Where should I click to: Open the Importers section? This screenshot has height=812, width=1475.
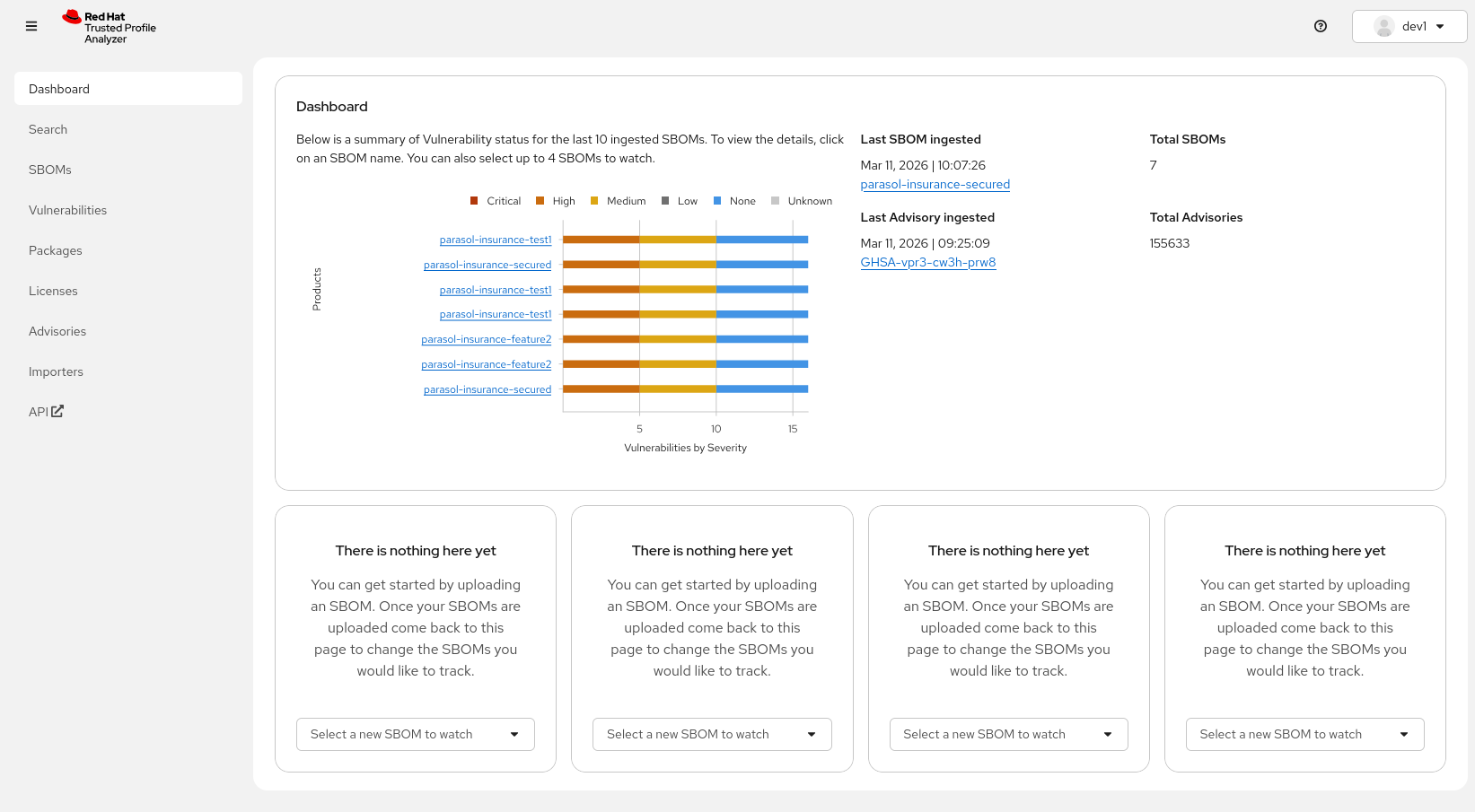pos(56,371)
